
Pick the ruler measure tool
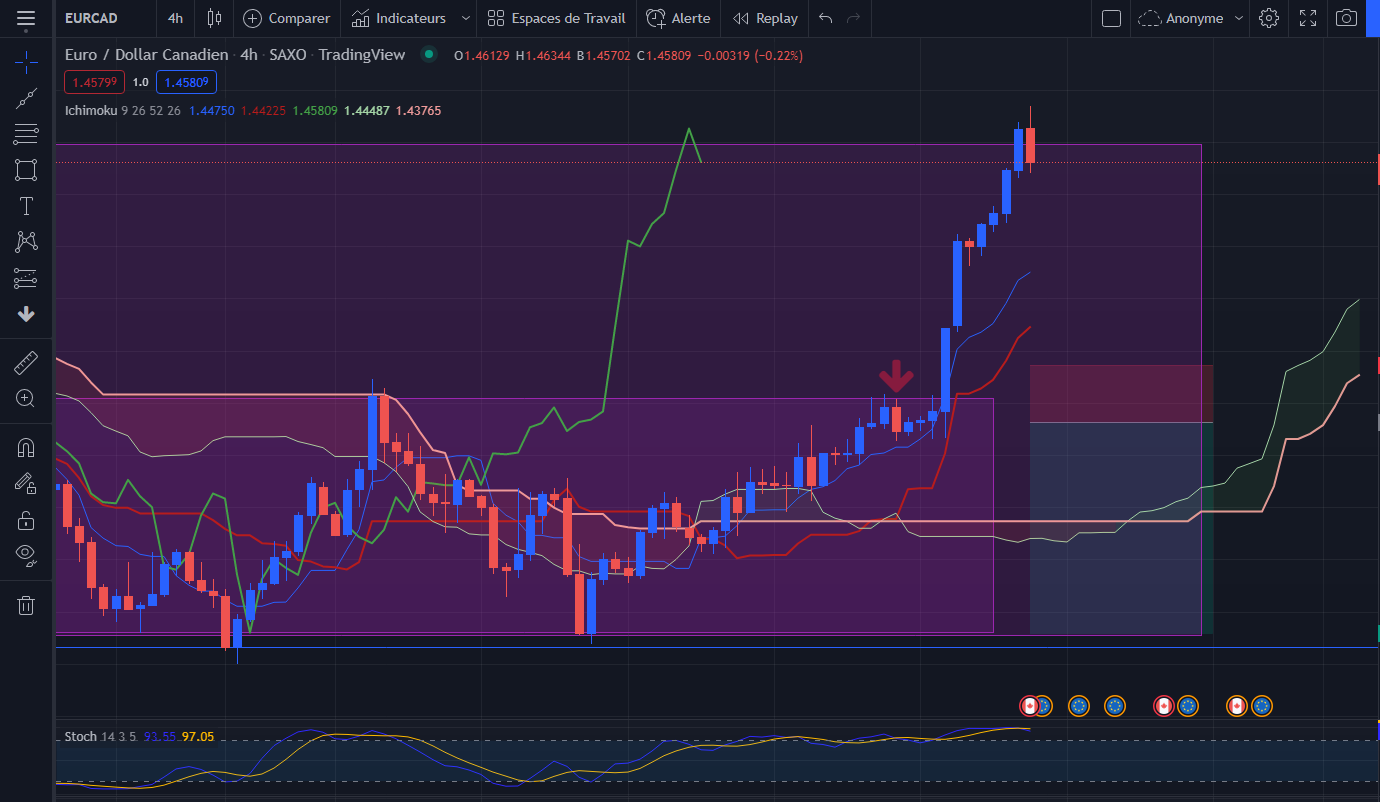[x=26, y=362]
